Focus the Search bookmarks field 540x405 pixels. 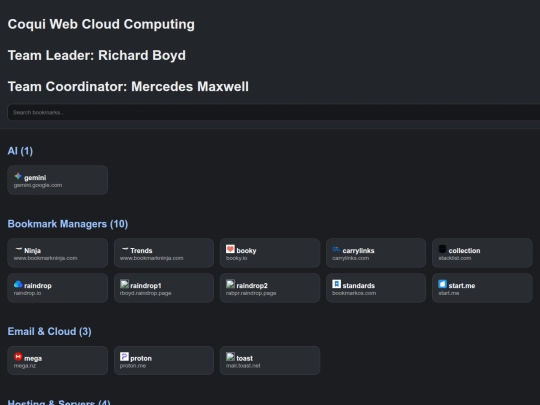pos(274,113)
